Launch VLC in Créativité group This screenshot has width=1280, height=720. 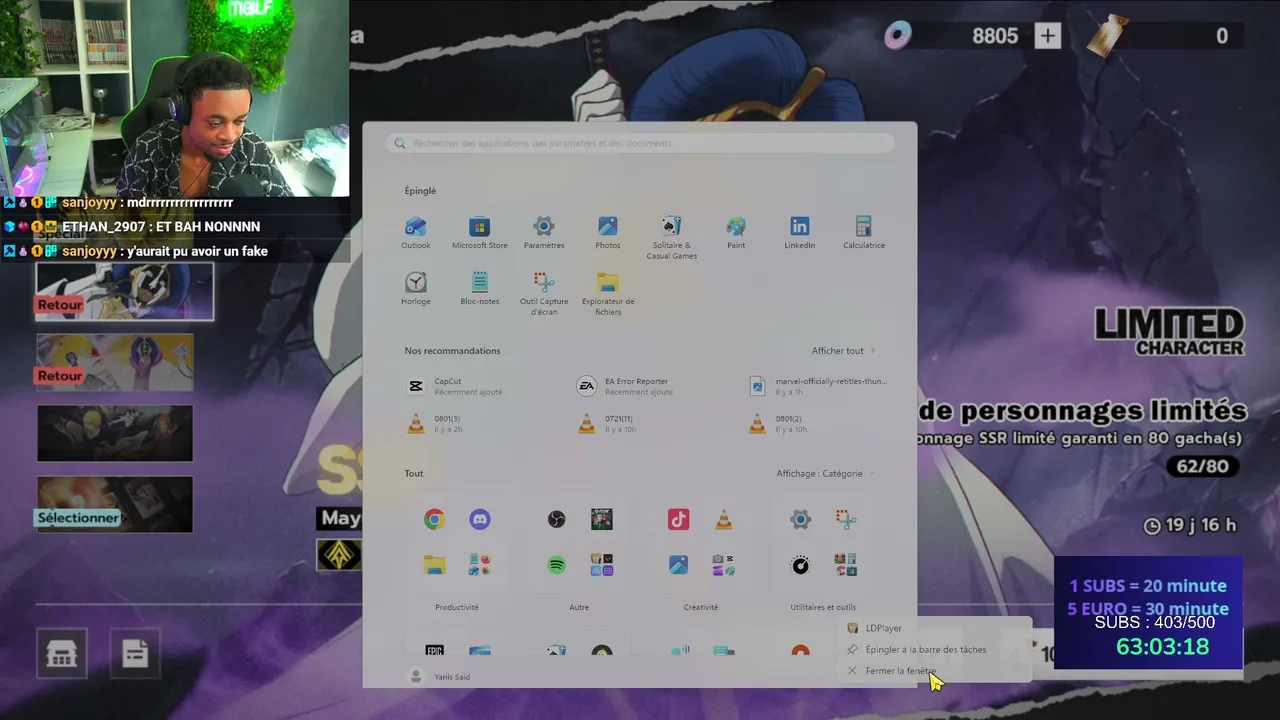724,519
